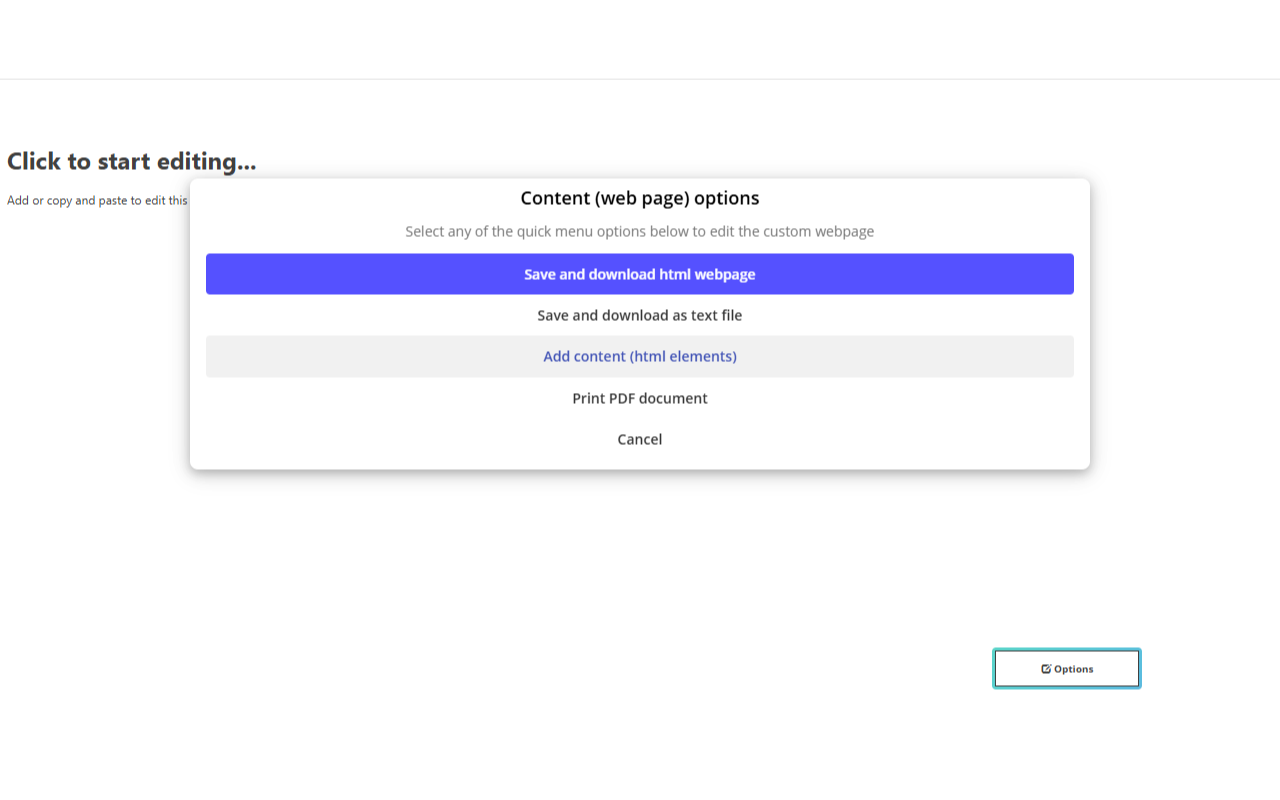Select Save and download as text file
This screenshot has width=1280, height=800.
[x=640, y=315]
